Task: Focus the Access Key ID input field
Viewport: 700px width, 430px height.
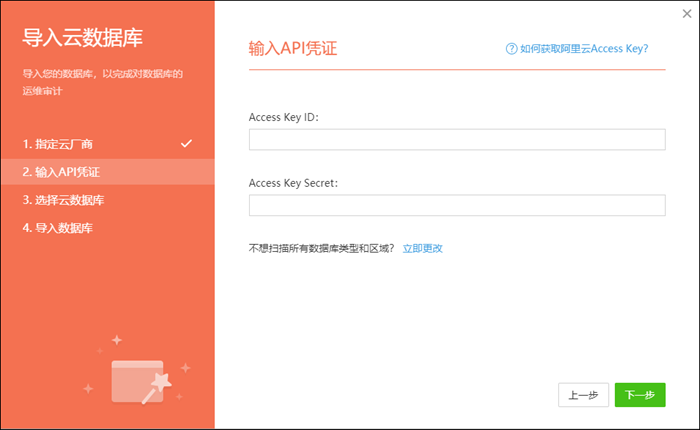Action: coord(456,140)
